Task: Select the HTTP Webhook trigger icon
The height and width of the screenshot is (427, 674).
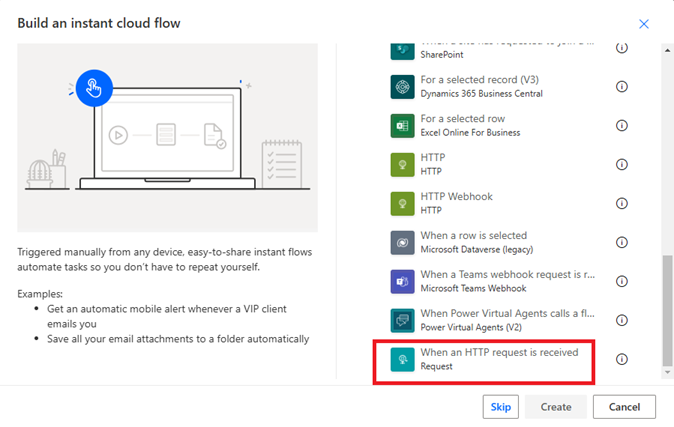Action: click(403, 203)
